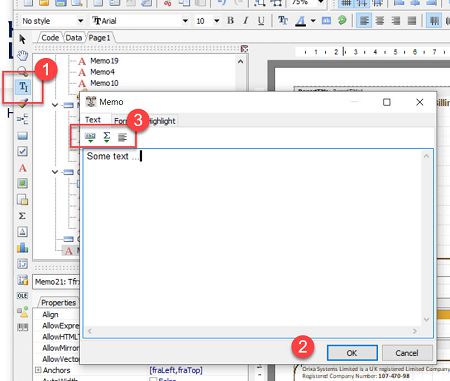
Task: Open the font color picker
Action: click(x=301, y=21)
